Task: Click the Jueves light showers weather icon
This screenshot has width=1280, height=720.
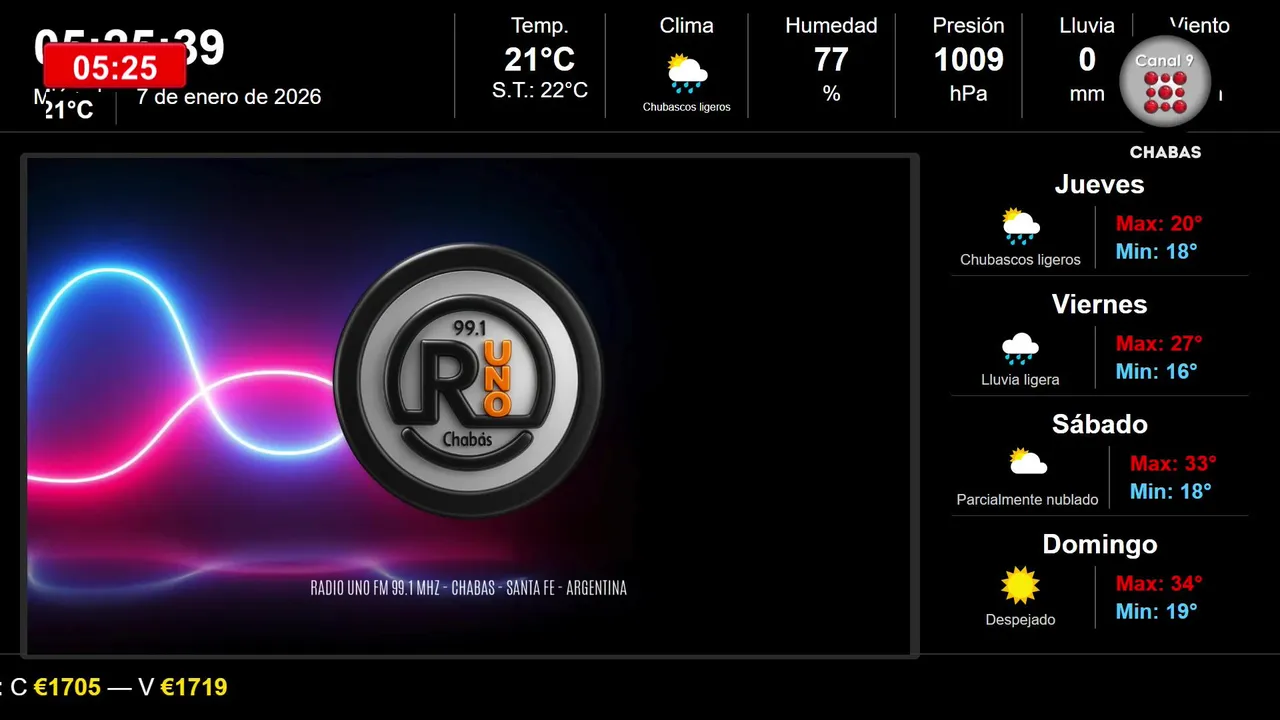Action: tap(1020, 226)
